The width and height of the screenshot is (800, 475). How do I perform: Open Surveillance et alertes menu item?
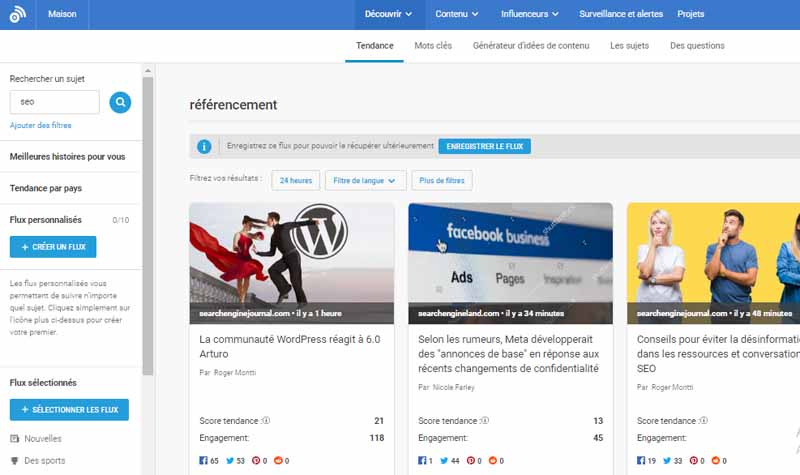(621, 14)
